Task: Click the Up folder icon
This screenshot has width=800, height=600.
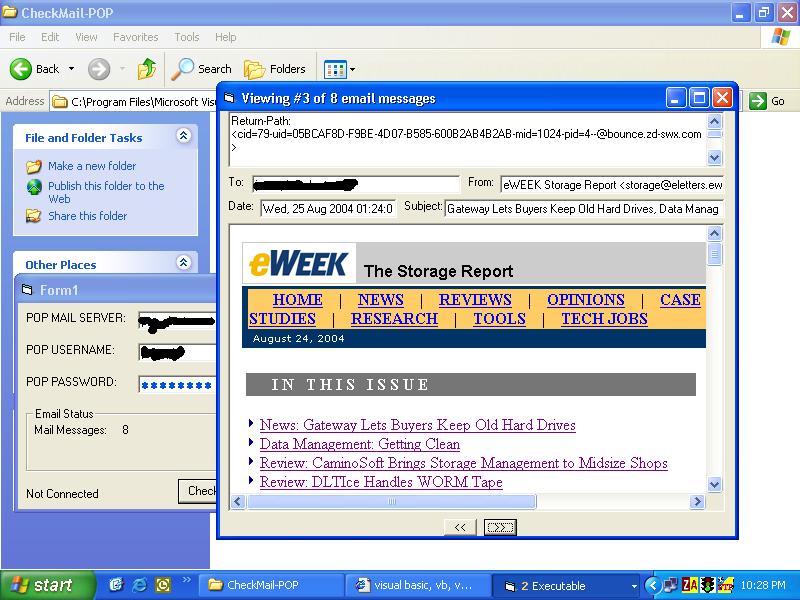Action: [x=147, y=69]
